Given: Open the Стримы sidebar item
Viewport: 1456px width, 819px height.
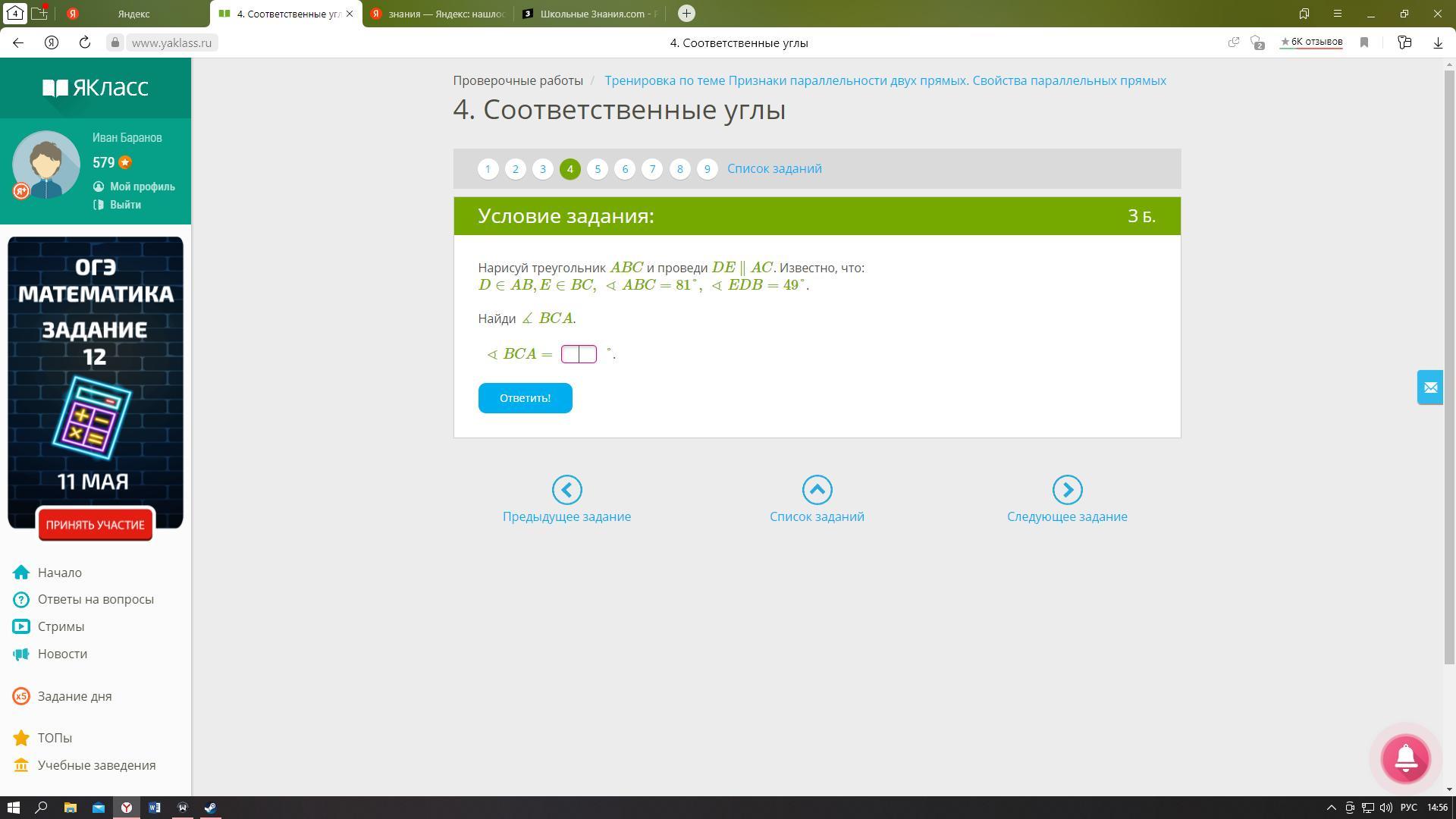Looking at the screenshot, I should point(61,626).
